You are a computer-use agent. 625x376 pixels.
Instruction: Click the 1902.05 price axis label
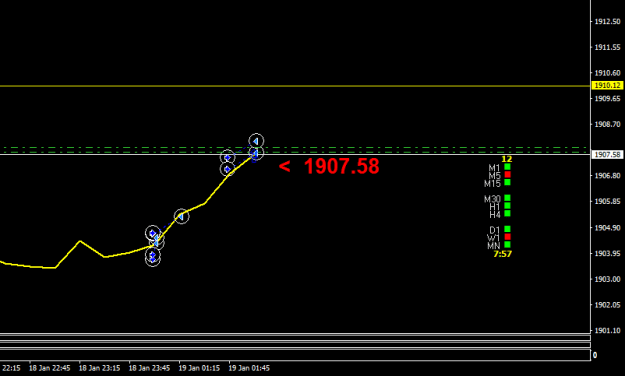coord(607,305)
